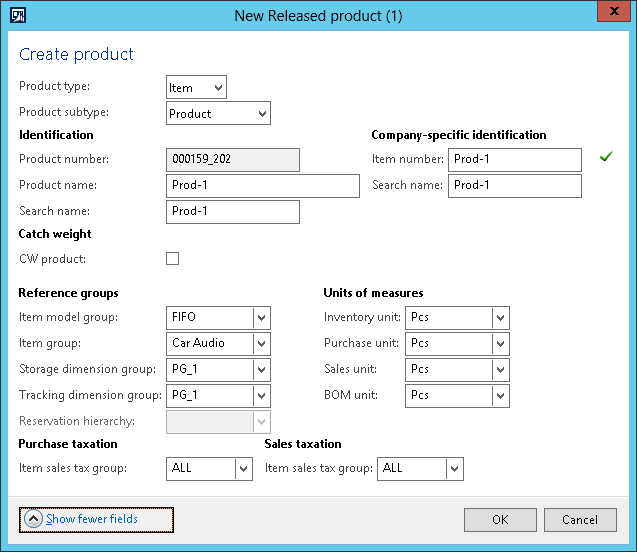
Task: Open the BOM unit dropdown
Action: coord(500,396)
